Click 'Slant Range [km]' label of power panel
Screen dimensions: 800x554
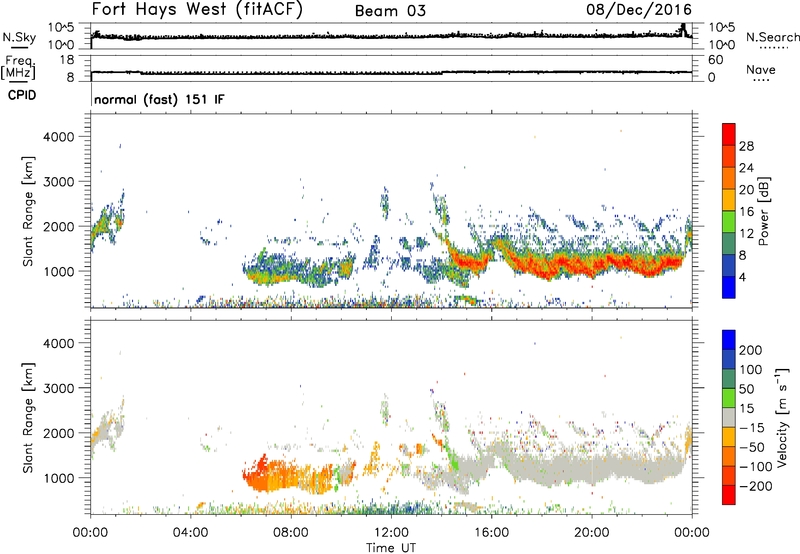click(x=28, y=211)
